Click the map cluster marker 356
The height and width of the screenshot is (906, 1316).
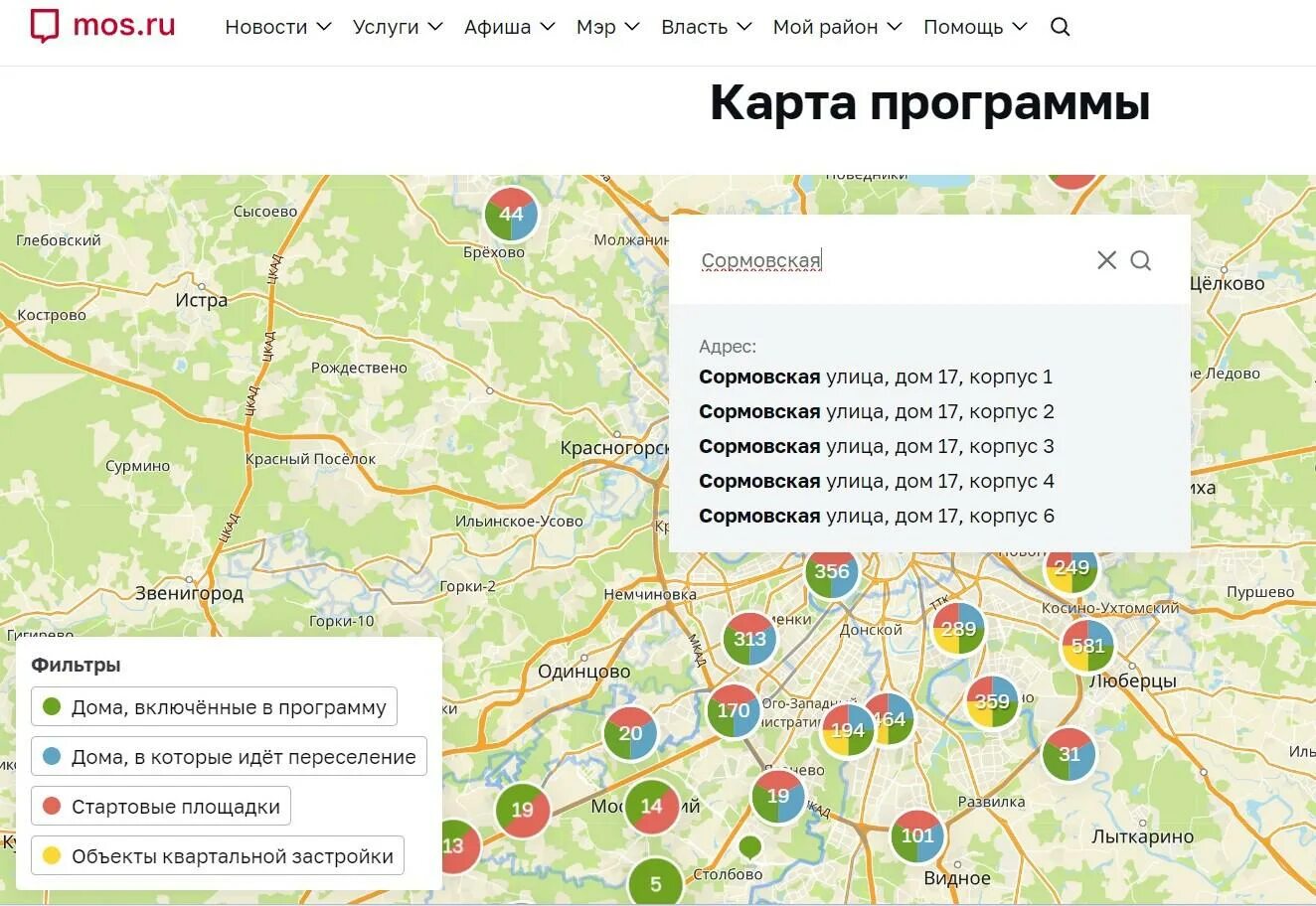832,571
